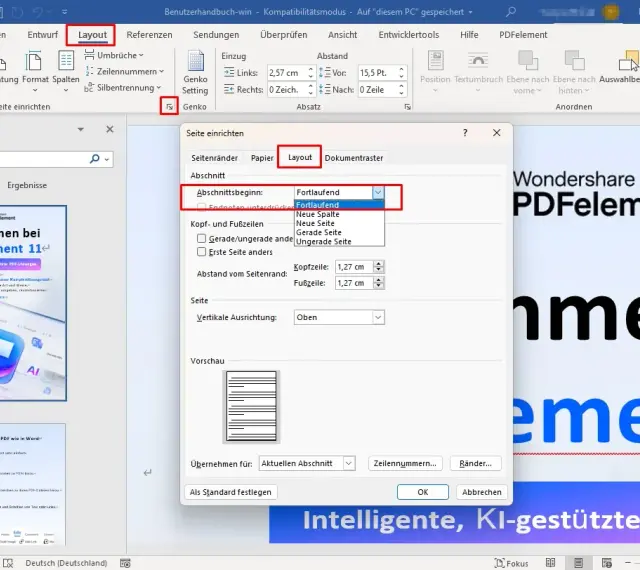The height and width of the screenshot is (570, 640).
Task: Close the navigation pane
Action: 110,129
